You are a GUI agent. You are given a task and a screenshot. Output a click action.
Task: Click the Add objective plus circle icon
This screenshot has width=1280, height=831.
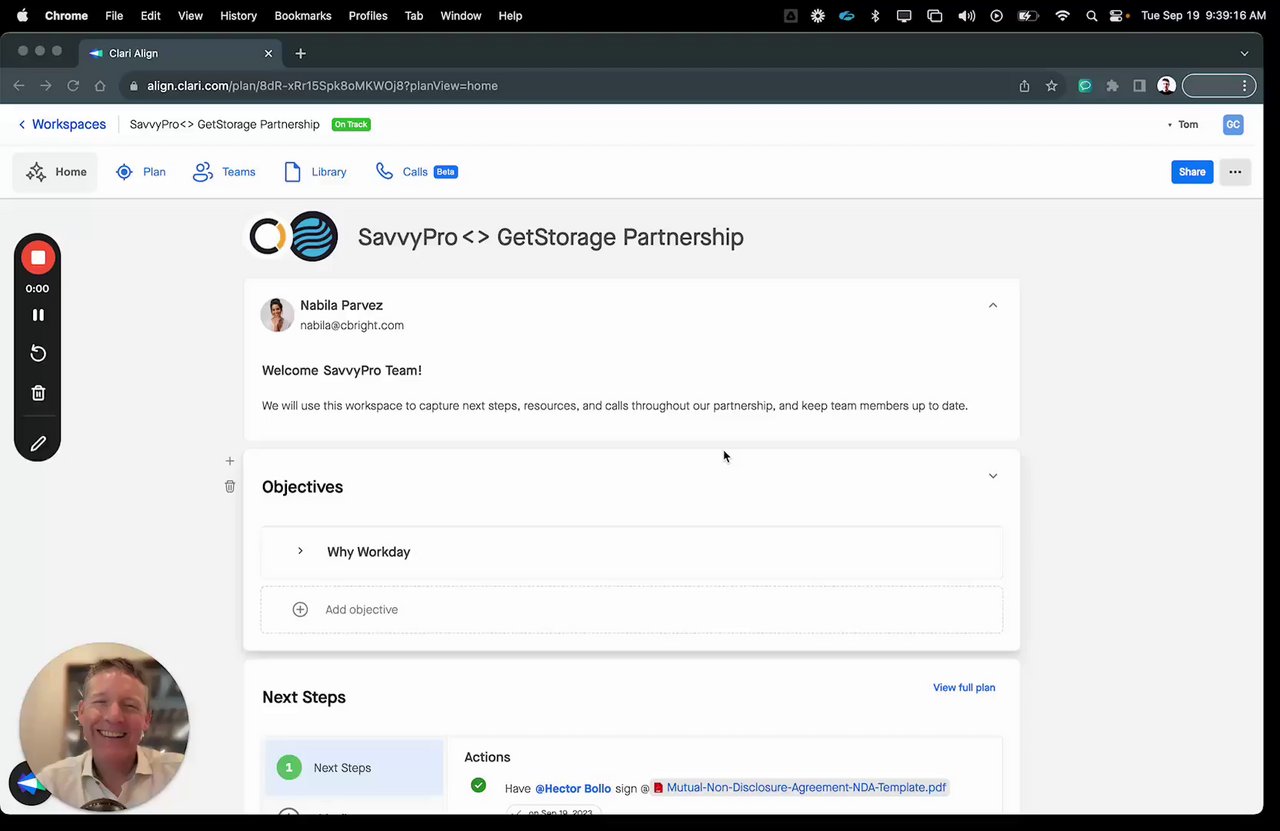pos(300,609)
